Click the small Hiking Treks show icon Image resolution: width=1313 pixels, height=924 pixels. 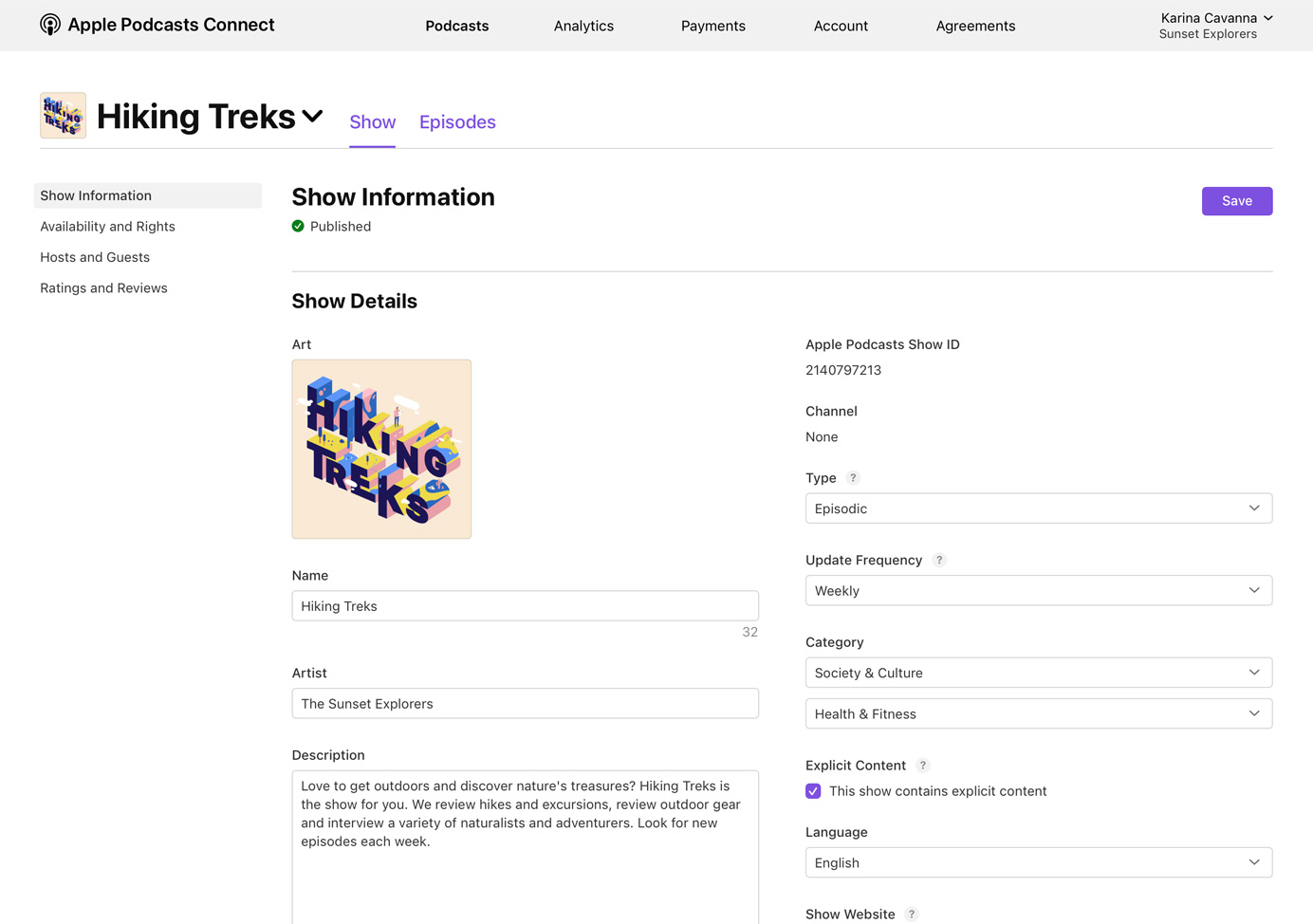coord(62,115)
